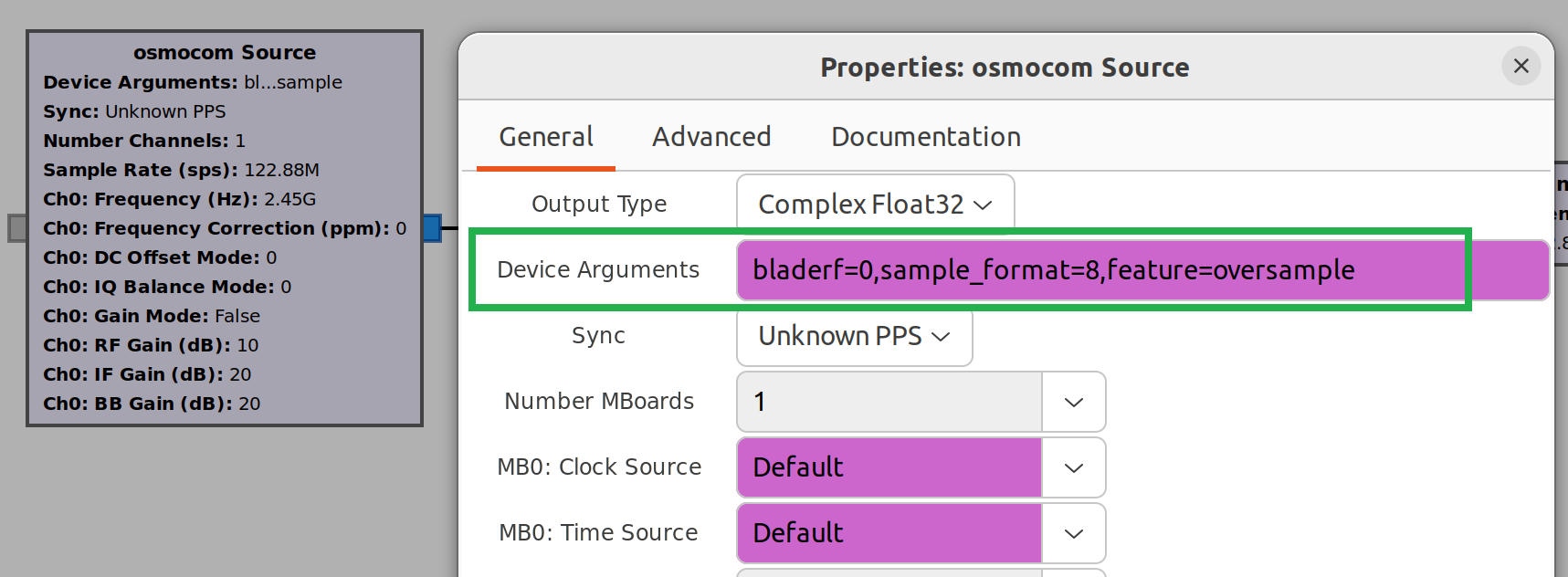Open the MB0 Clock Source dropdown arrow

[1074, 467]
